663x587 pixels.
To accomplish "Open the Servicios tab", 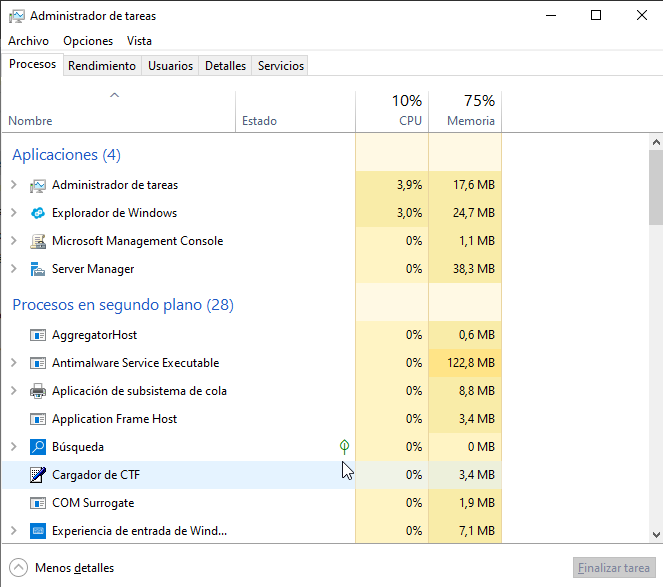I will click(x=280, y=66).
